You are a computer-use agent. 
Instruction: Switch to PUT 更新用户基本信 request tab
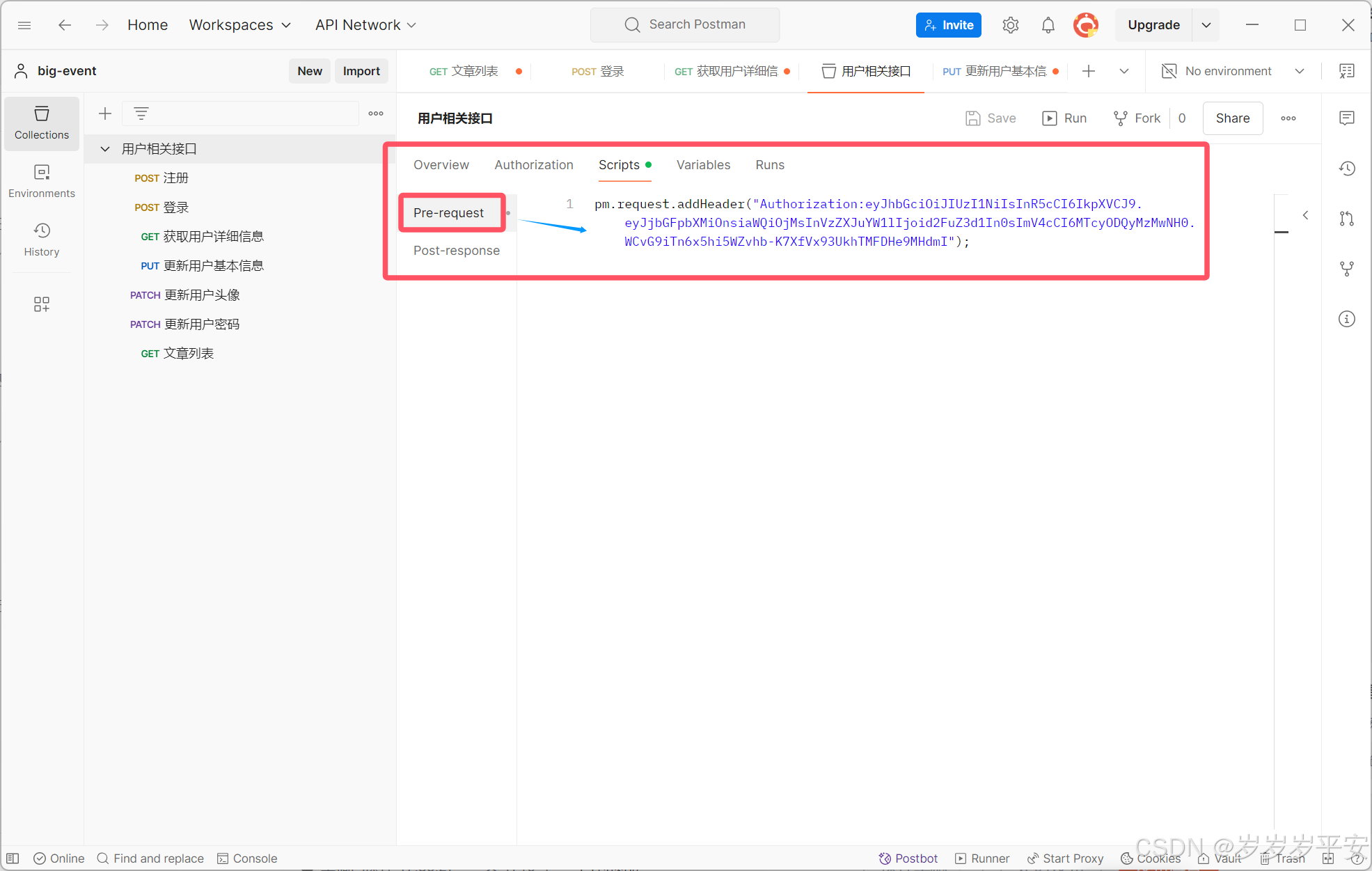(x=995, y=71)
